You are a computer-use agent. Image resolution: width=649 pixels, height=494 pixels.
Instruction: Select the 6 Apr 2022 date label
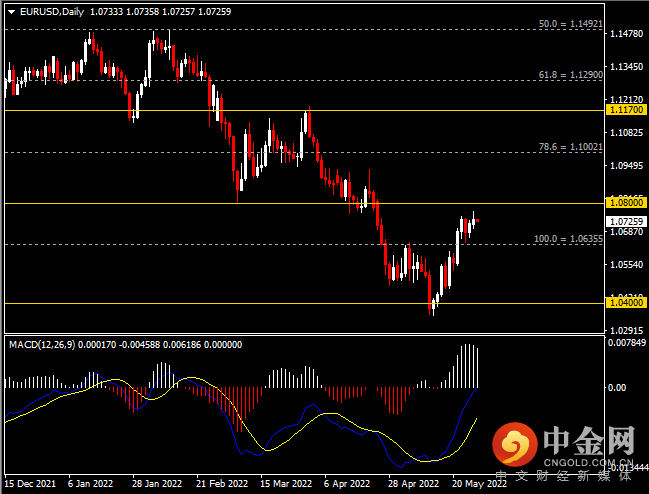click(347, 484)
